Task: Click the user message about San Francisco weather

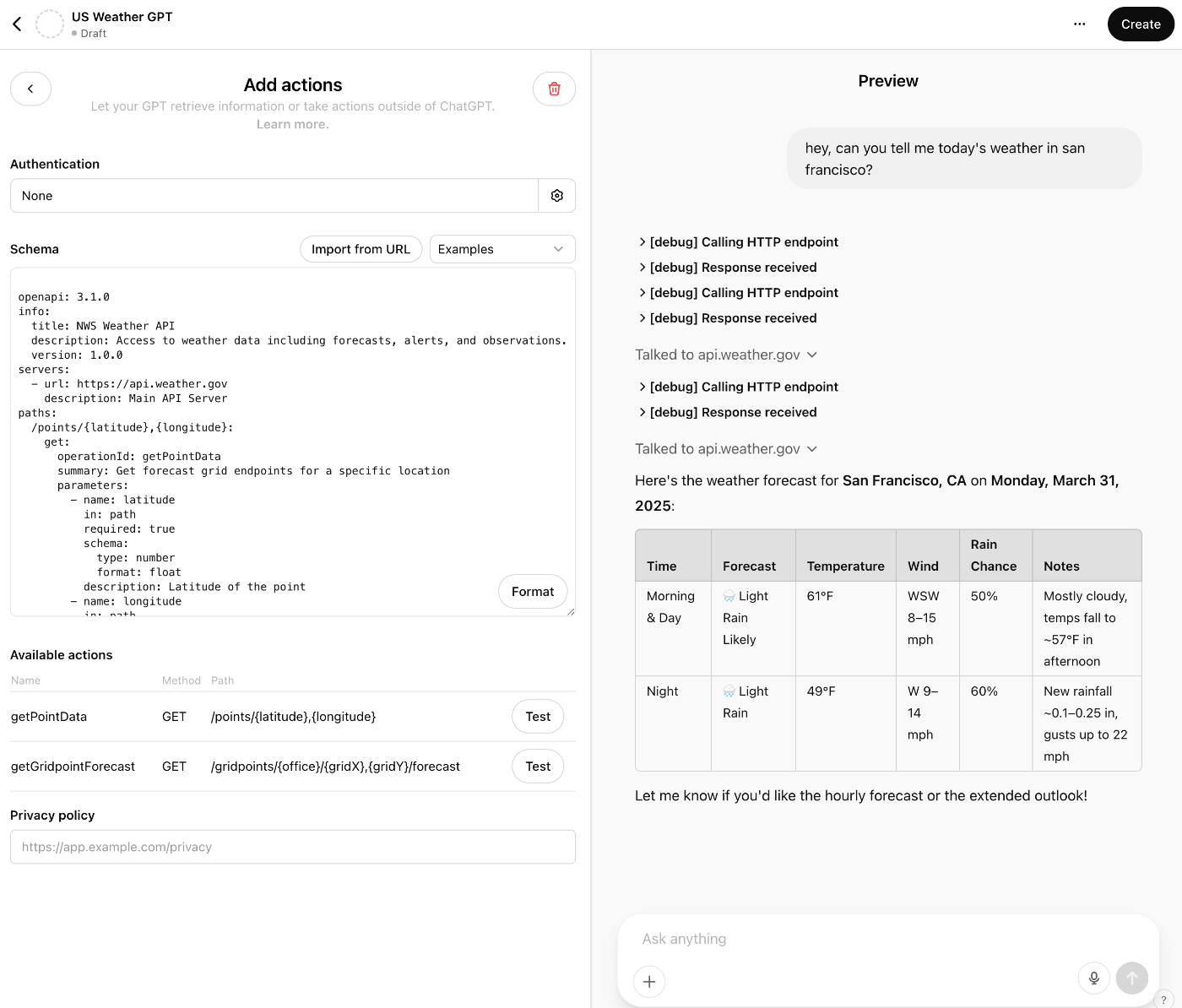Action: pos(964,159)
